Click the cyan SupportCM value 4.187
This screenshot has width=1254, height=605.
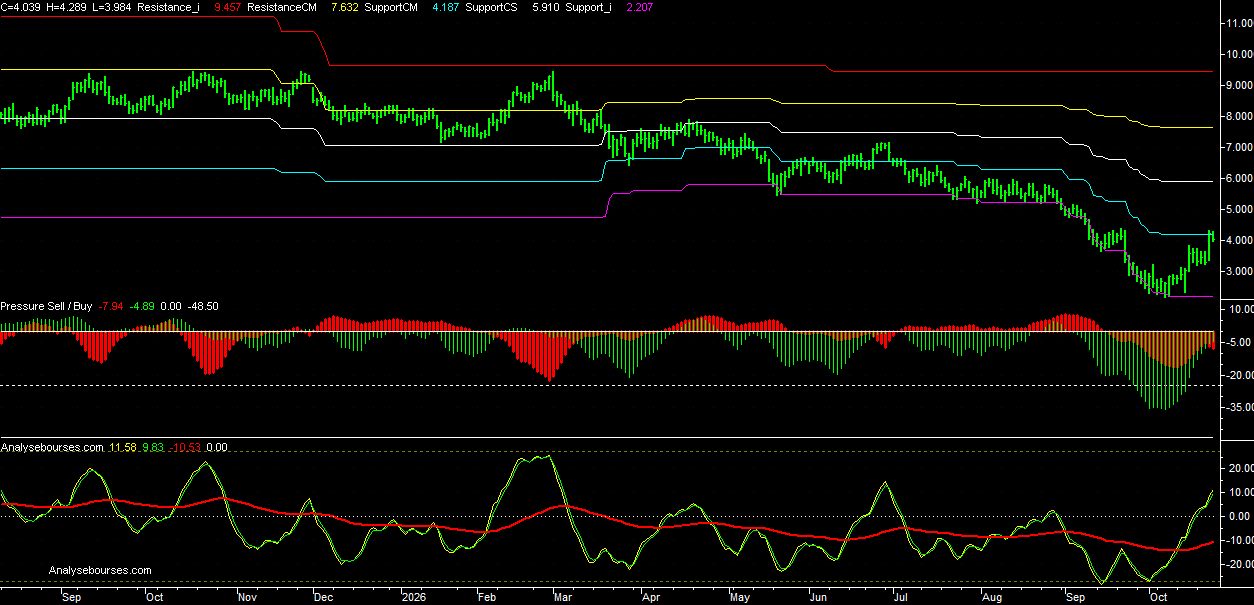coord(446,6)
